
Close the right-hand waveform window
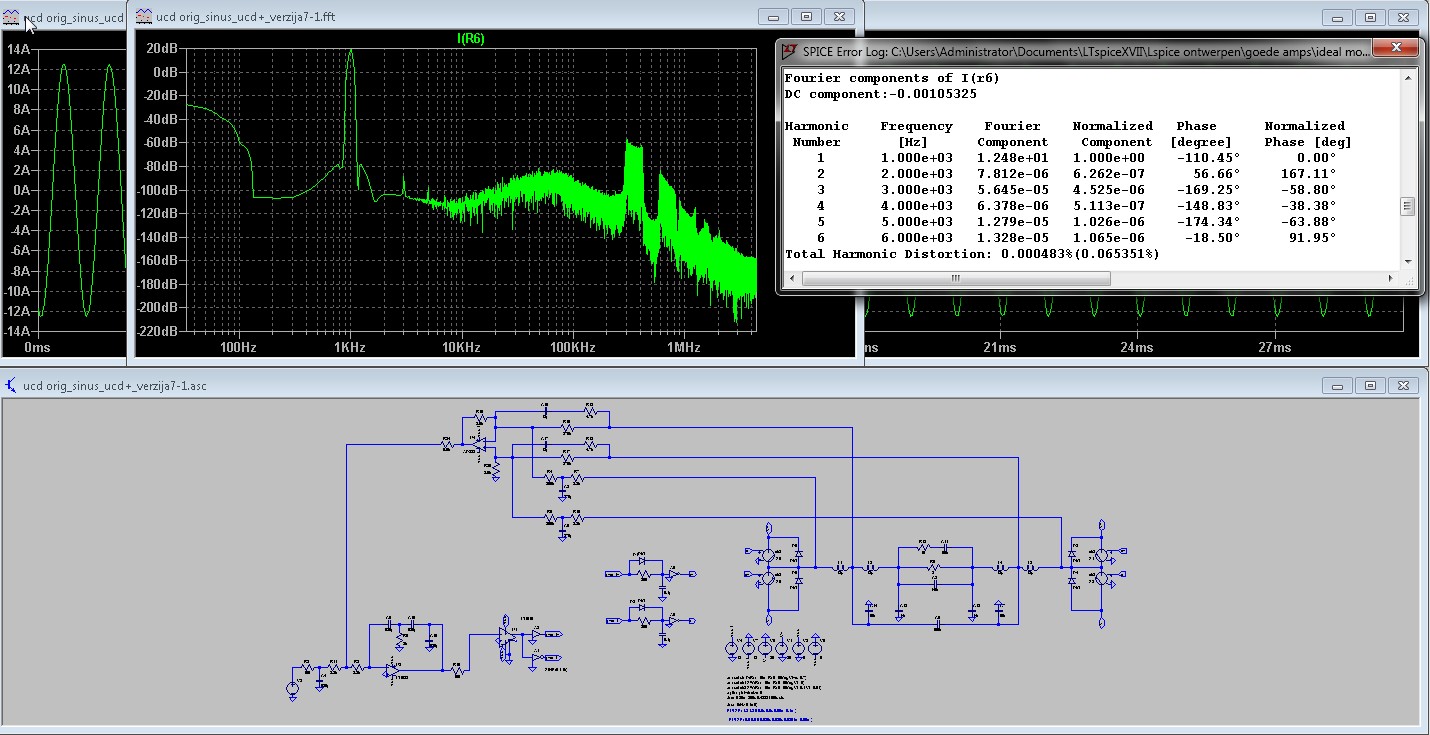point(1403,17)
